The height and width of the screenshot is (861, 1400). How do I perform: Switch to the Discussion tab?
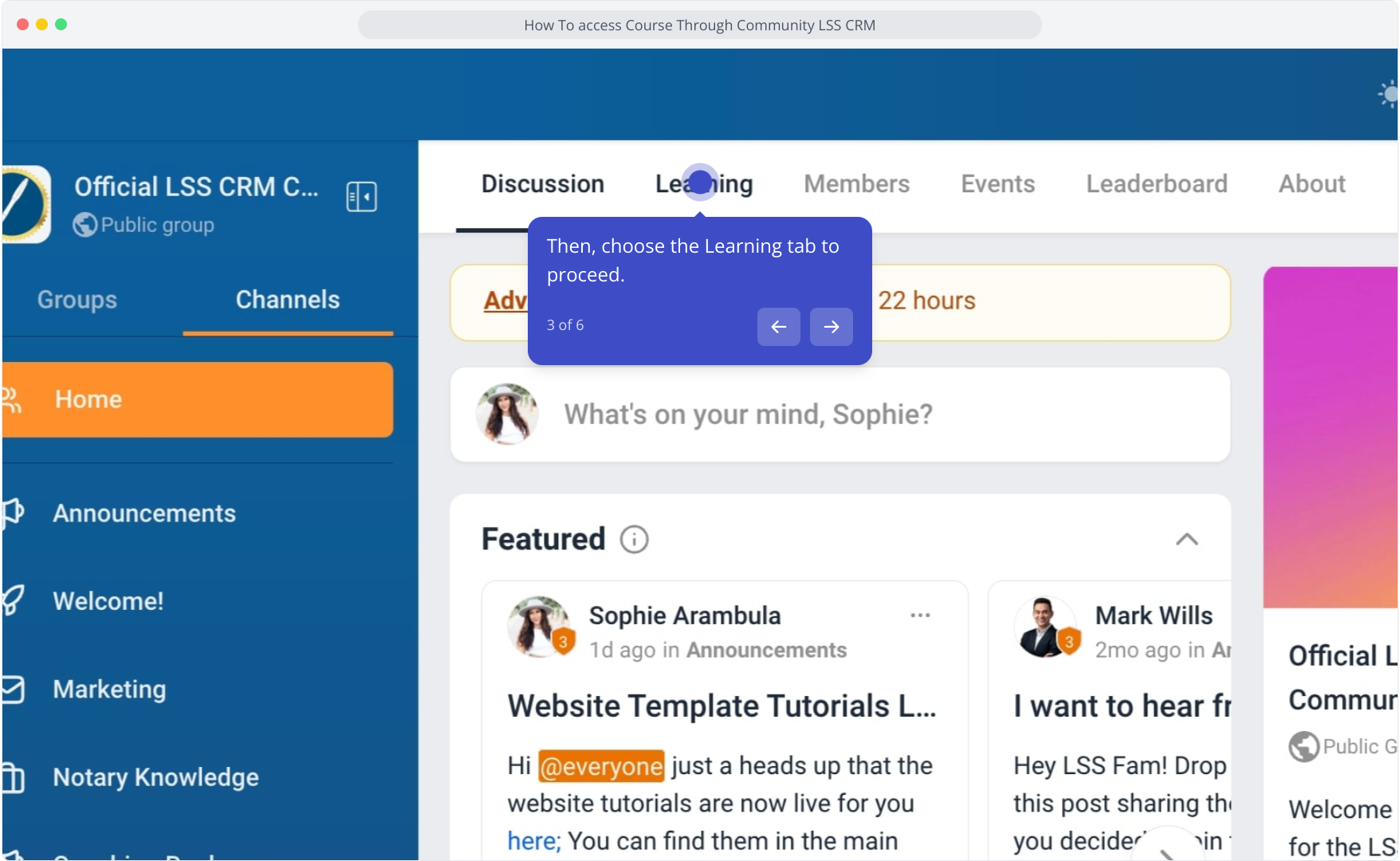pyautogui.click(x=543, y=184)
